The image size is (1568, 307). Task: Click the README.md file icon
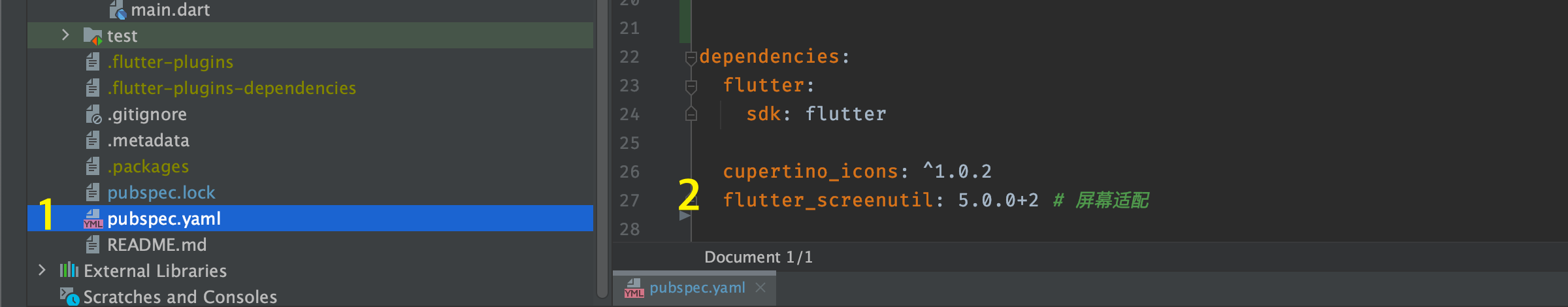tap(93, 245)
